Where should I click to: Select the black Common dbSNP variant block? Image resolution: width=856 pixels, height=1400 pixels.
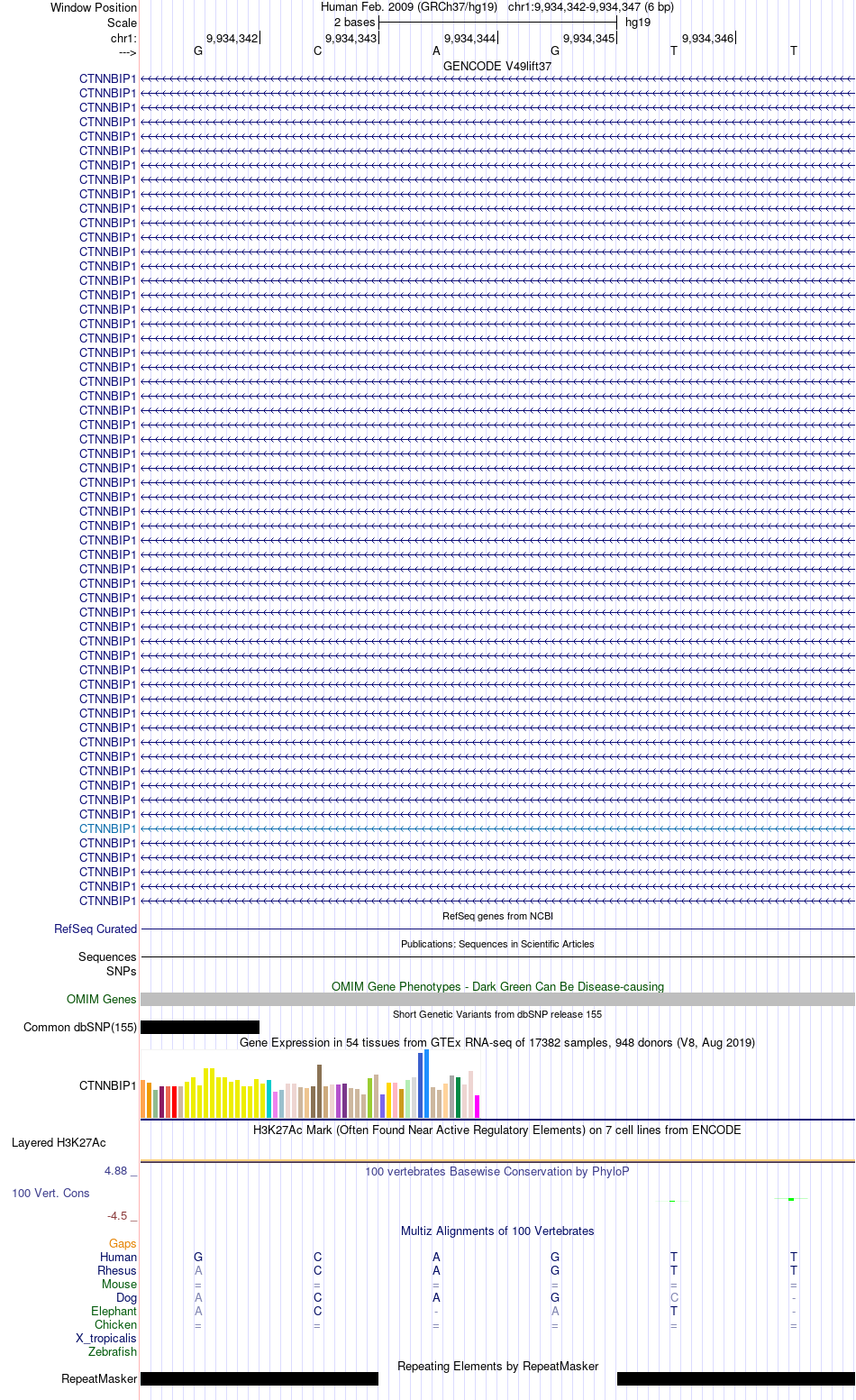(200, 1027)
